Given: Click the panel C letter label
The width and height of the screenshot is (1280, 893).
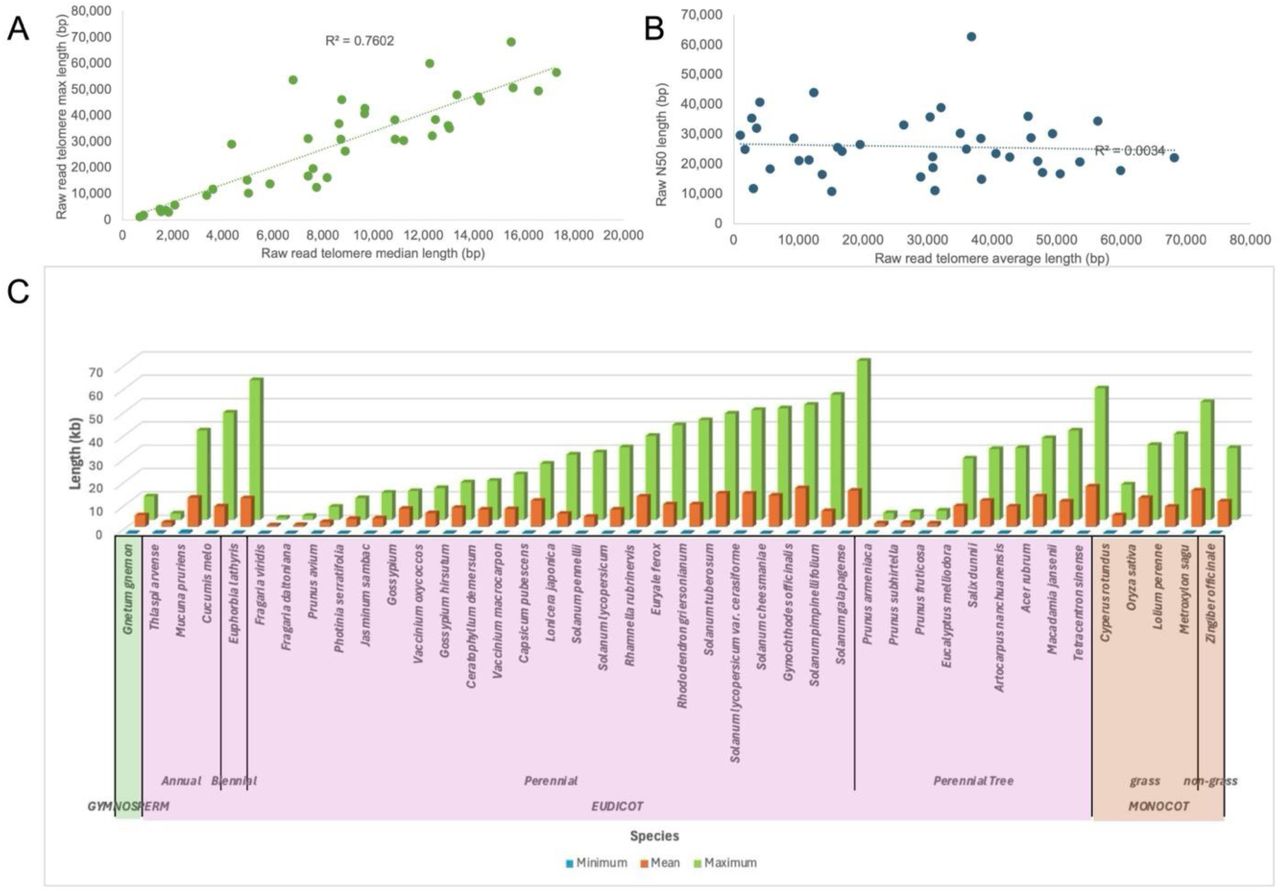Looking at the screenshot, I should tap(20, 292).
